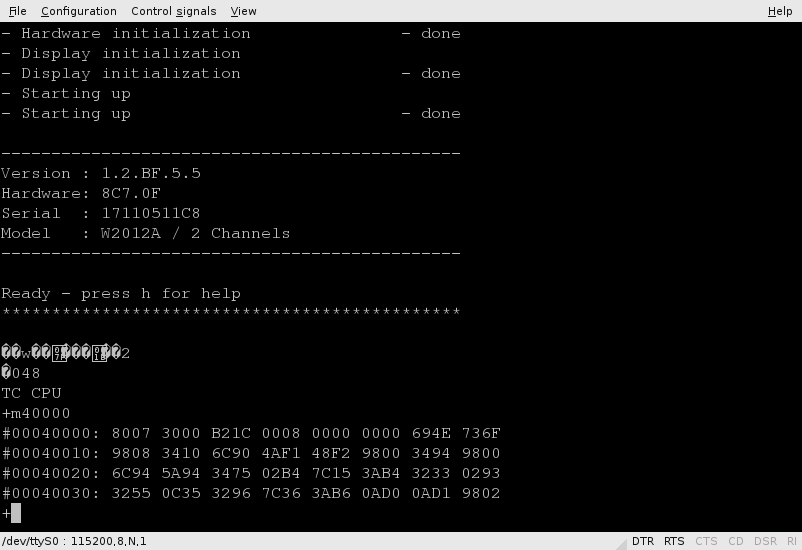The image size is (802, 550).
Task: Open the Control signals menu
Action: (173, 11)
